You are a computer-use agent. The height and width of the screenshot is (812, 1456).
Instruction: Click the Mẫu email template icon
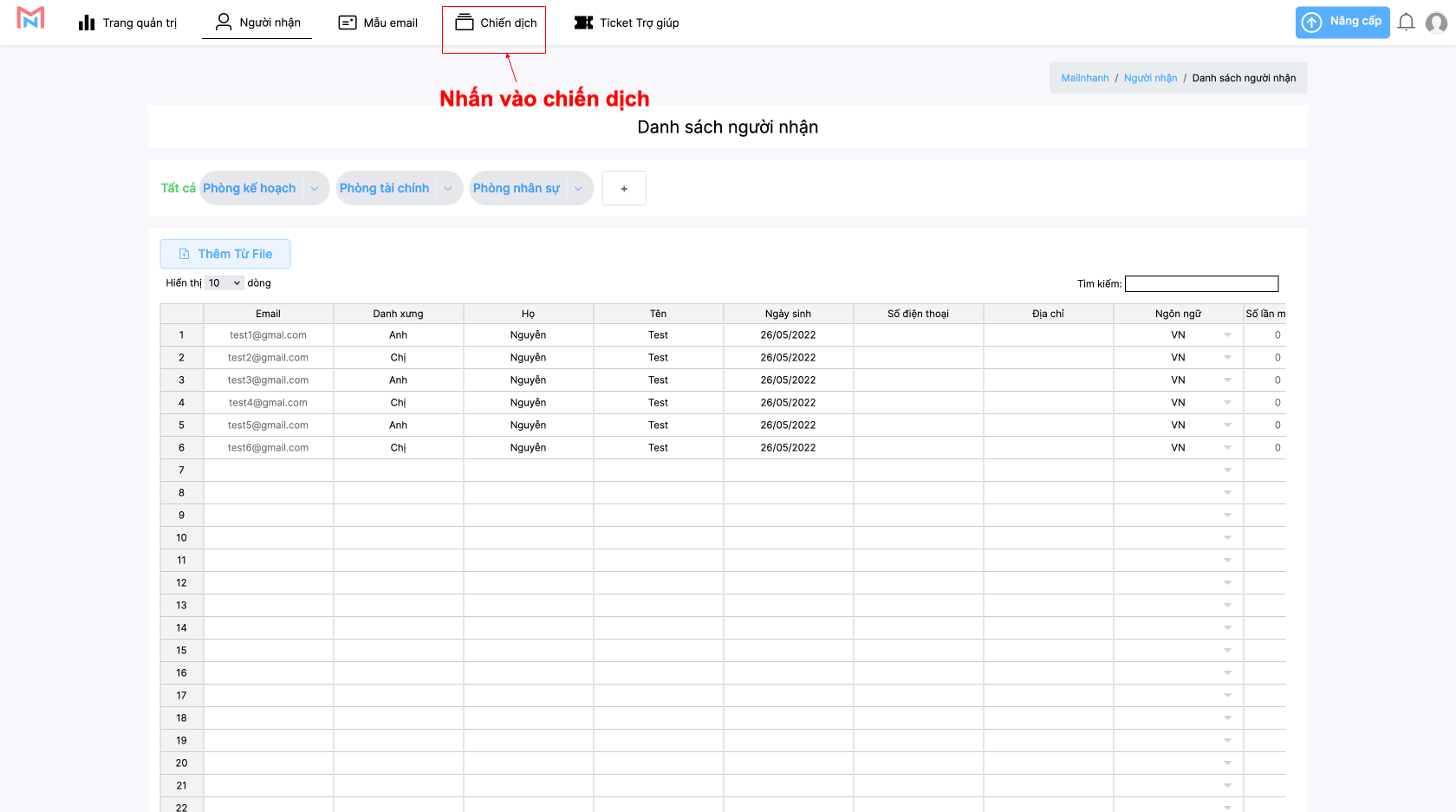click(348, 23)
